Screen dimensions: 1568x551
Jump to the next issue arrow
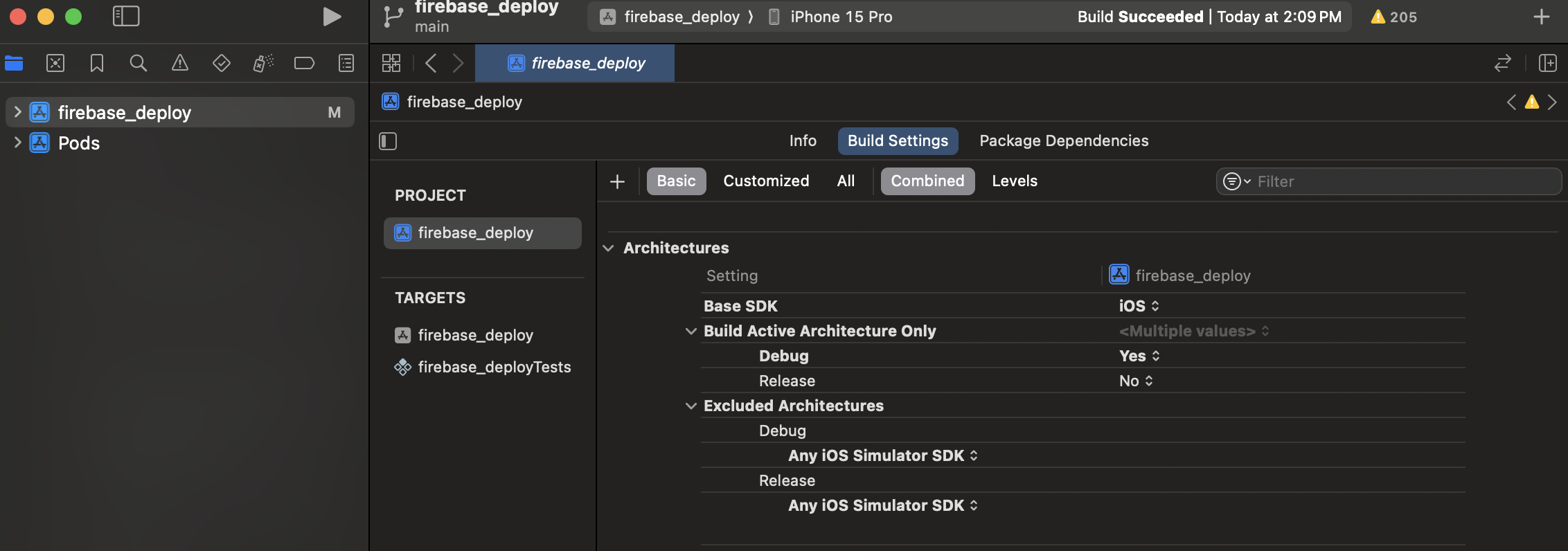pyautogui.click(x=1553, y=102)
